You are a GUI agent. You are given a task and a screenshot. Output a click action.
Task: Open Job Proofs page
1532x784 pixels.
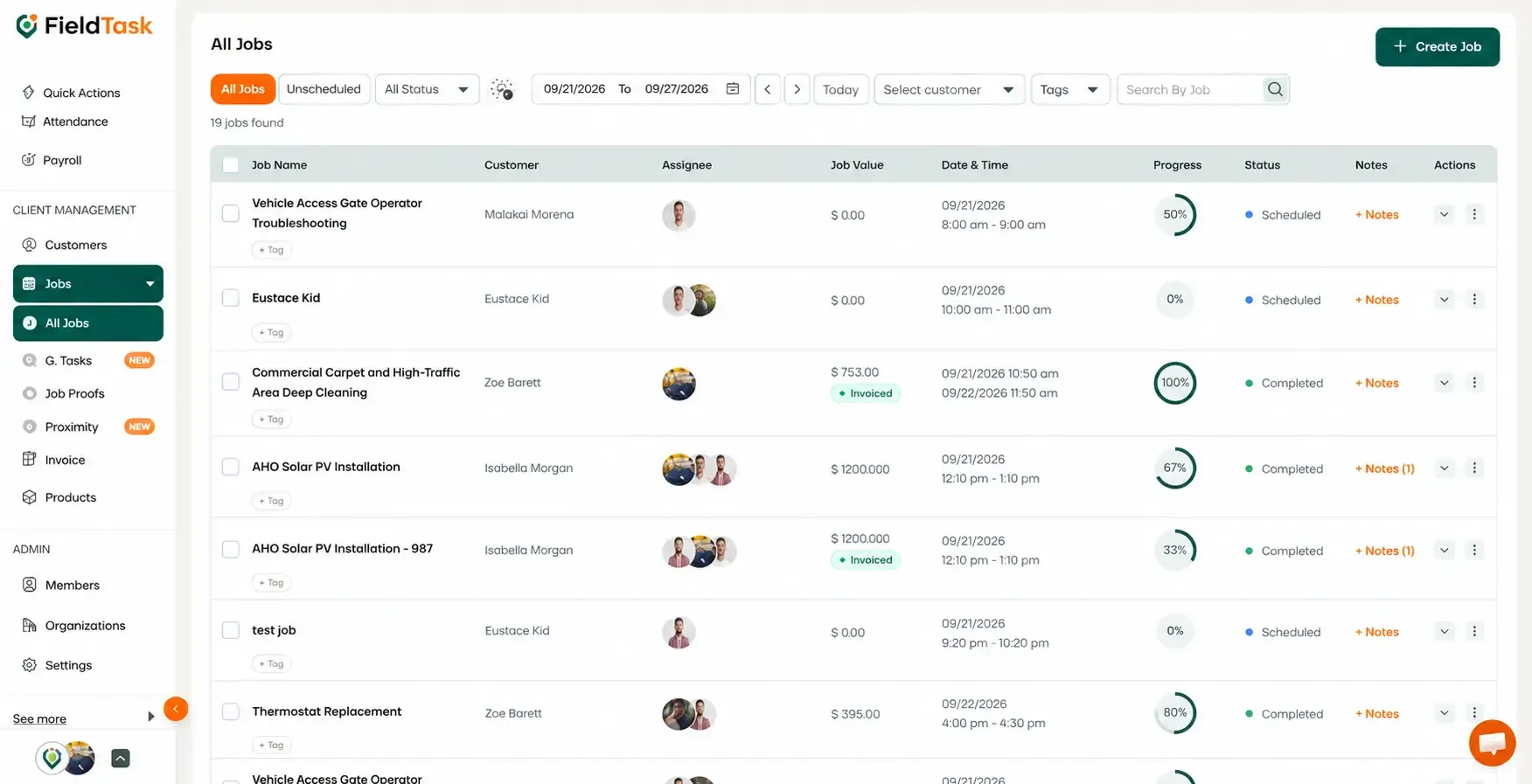[x=64, y=393]
